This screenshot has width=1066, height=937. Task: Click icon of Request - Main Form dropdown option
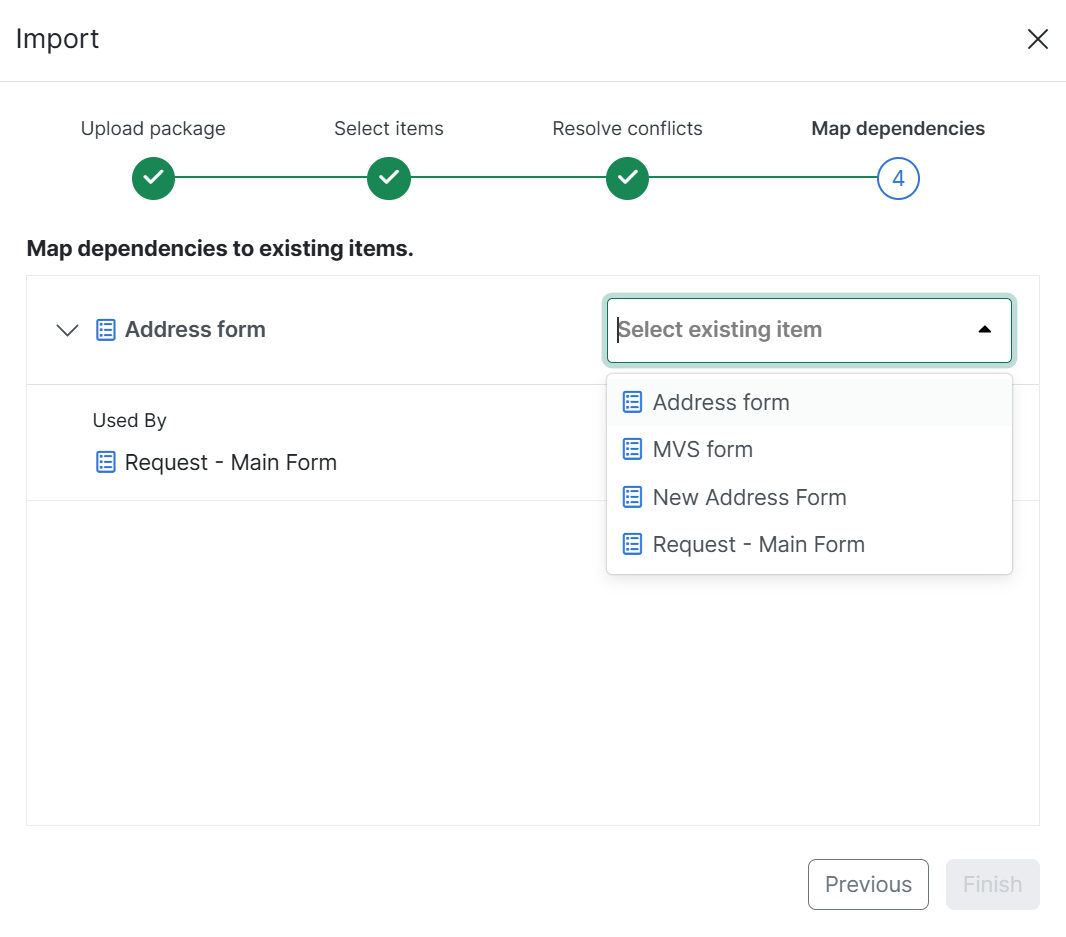click(632, 544)
